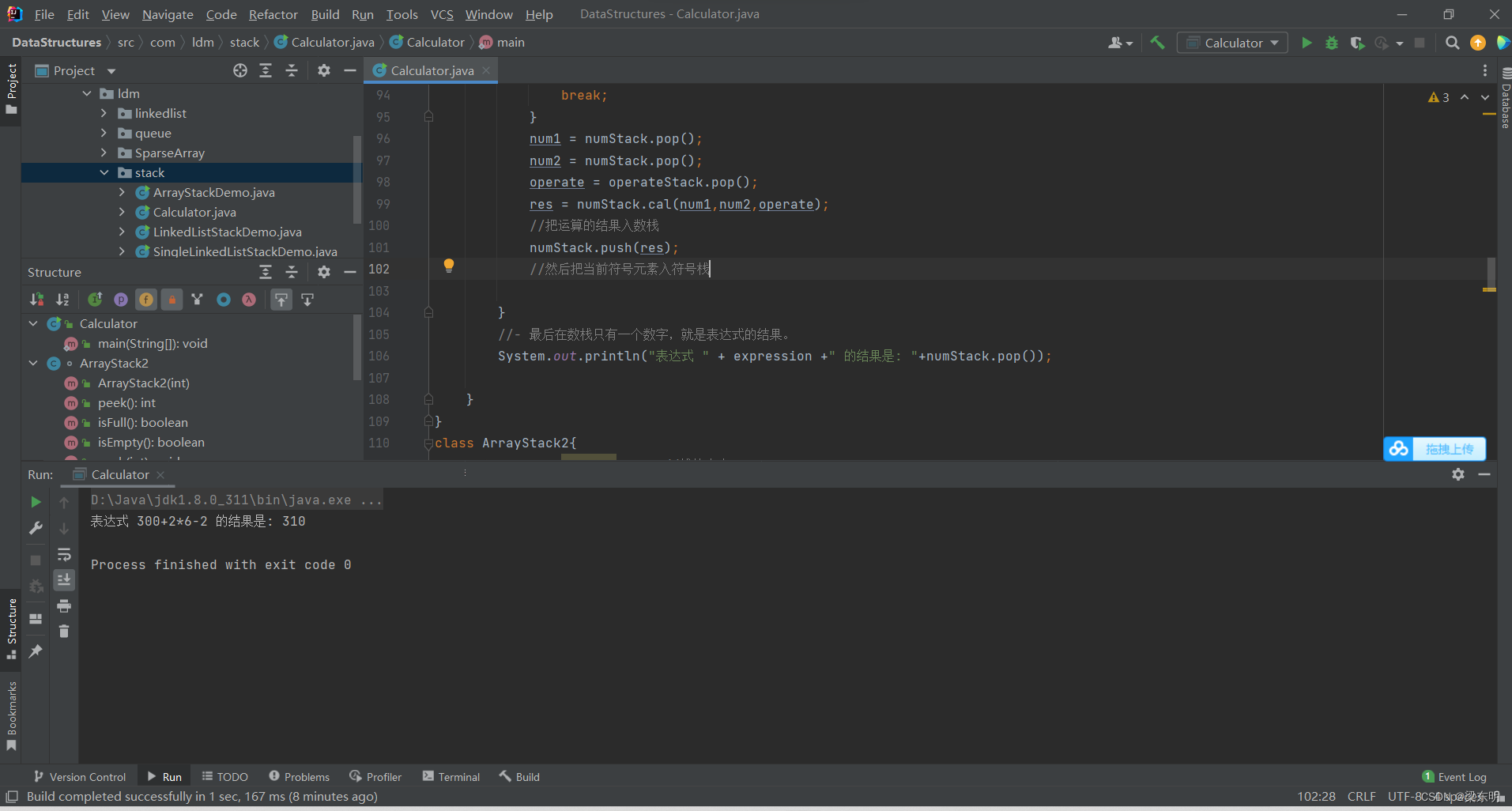Open the VCS menu
The height and width of the screenshot is (811, 1512).
[442, 14]
